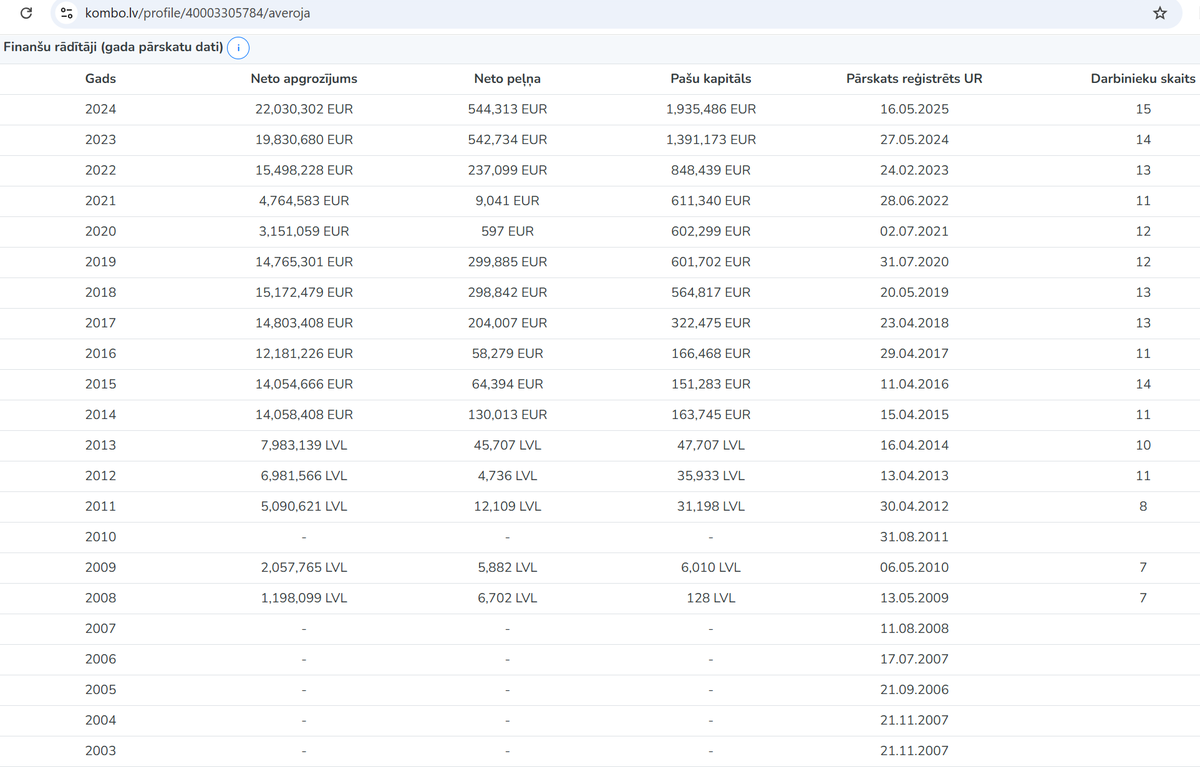
Task: Select net profit 5,882 LVL
Action: (507, 568)
